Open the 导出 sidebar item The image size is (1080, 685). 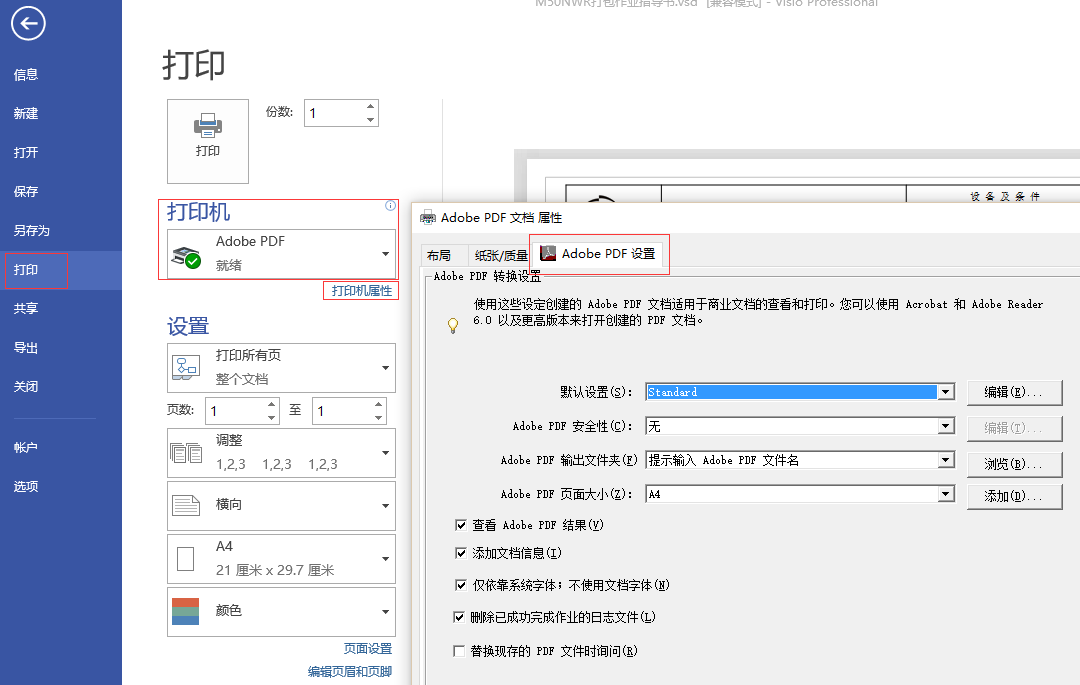coord(26,348)
